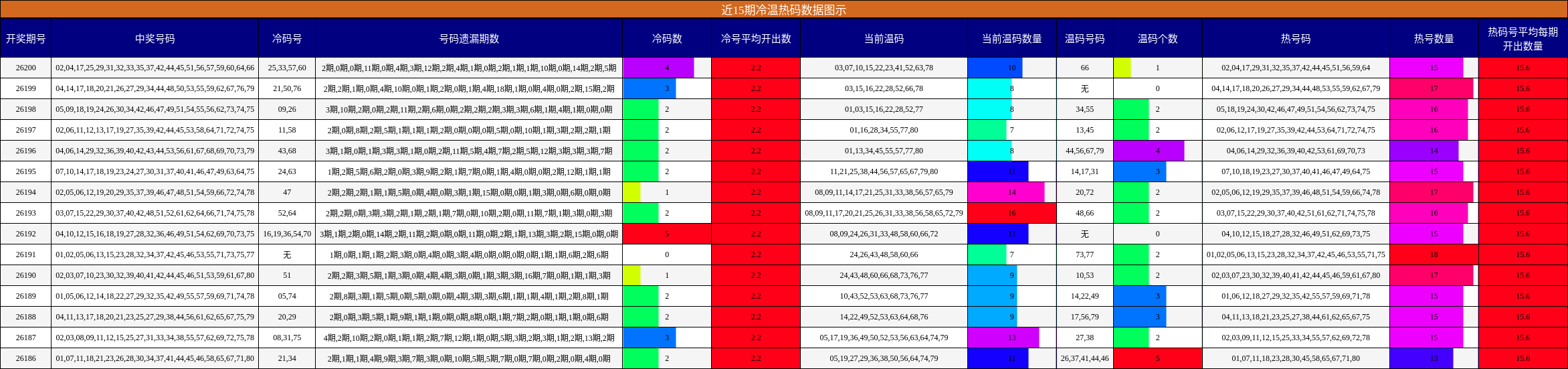Viewport: 1568px width, 369px height.
Task: Click the 热号数量 column header
Action: click(1434, 39)
